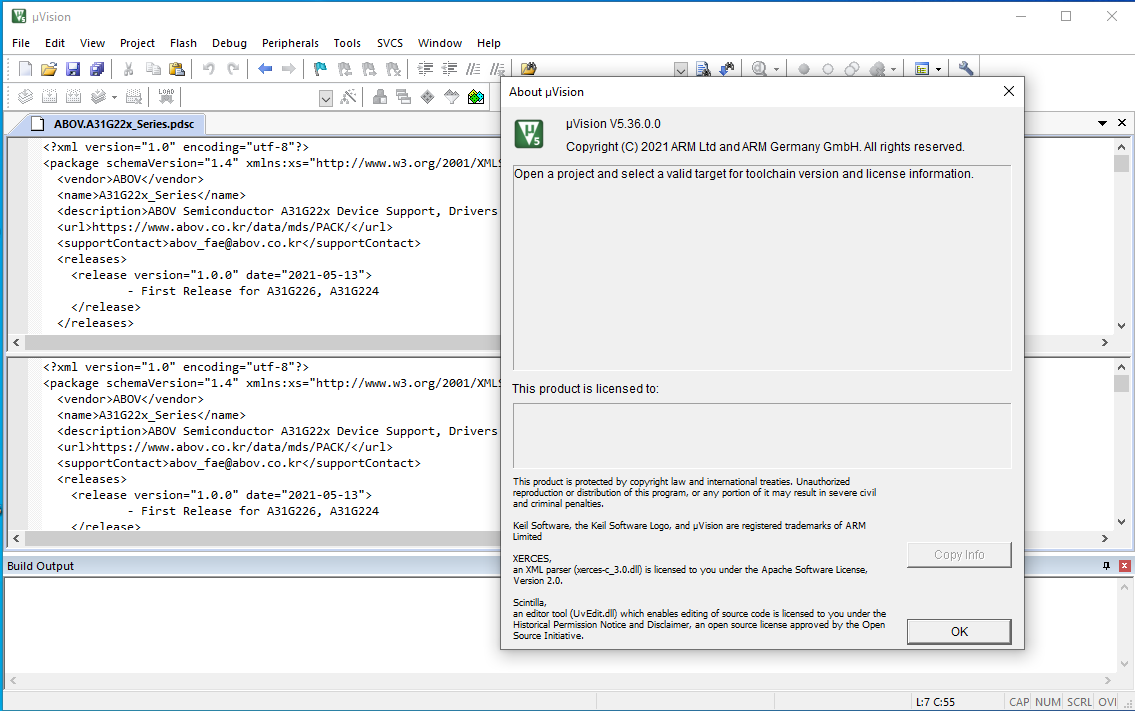Screen dimensions: 1135x711
Task: Click OK in About µVision dialog
Action: [959, 631]
